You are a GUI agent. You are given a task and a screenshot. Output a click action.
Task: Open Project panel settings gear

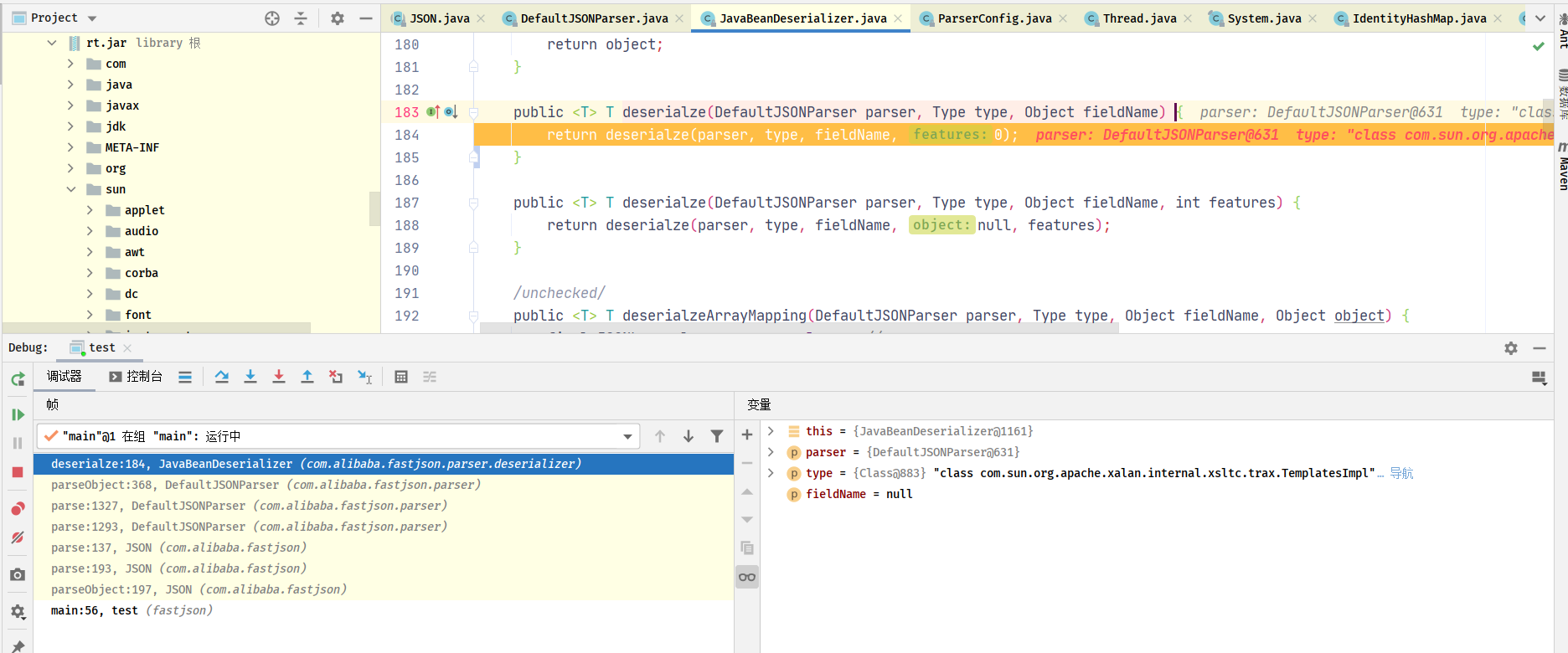(x=338, y=18)
